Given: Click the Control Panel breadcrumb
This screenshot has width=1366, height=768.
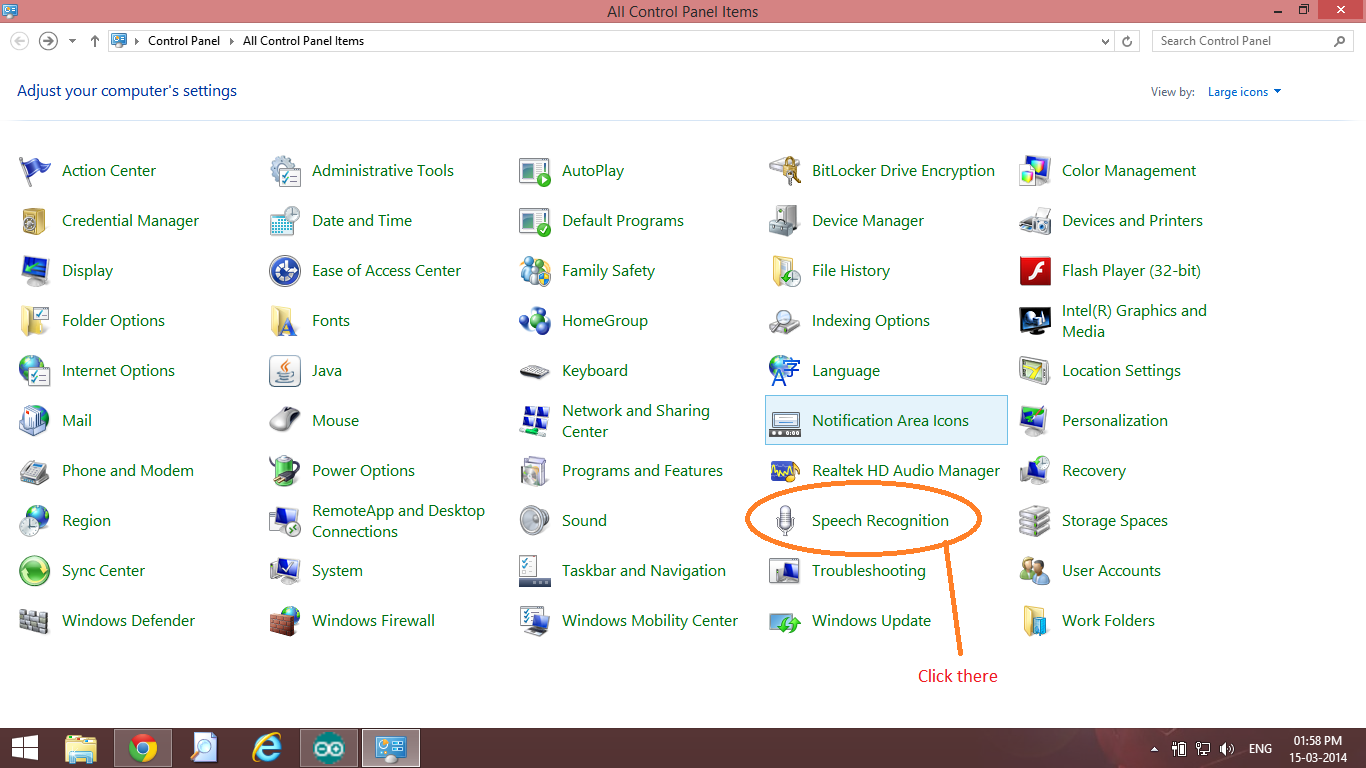Looking at the screenshot, I should pos(184,41).
